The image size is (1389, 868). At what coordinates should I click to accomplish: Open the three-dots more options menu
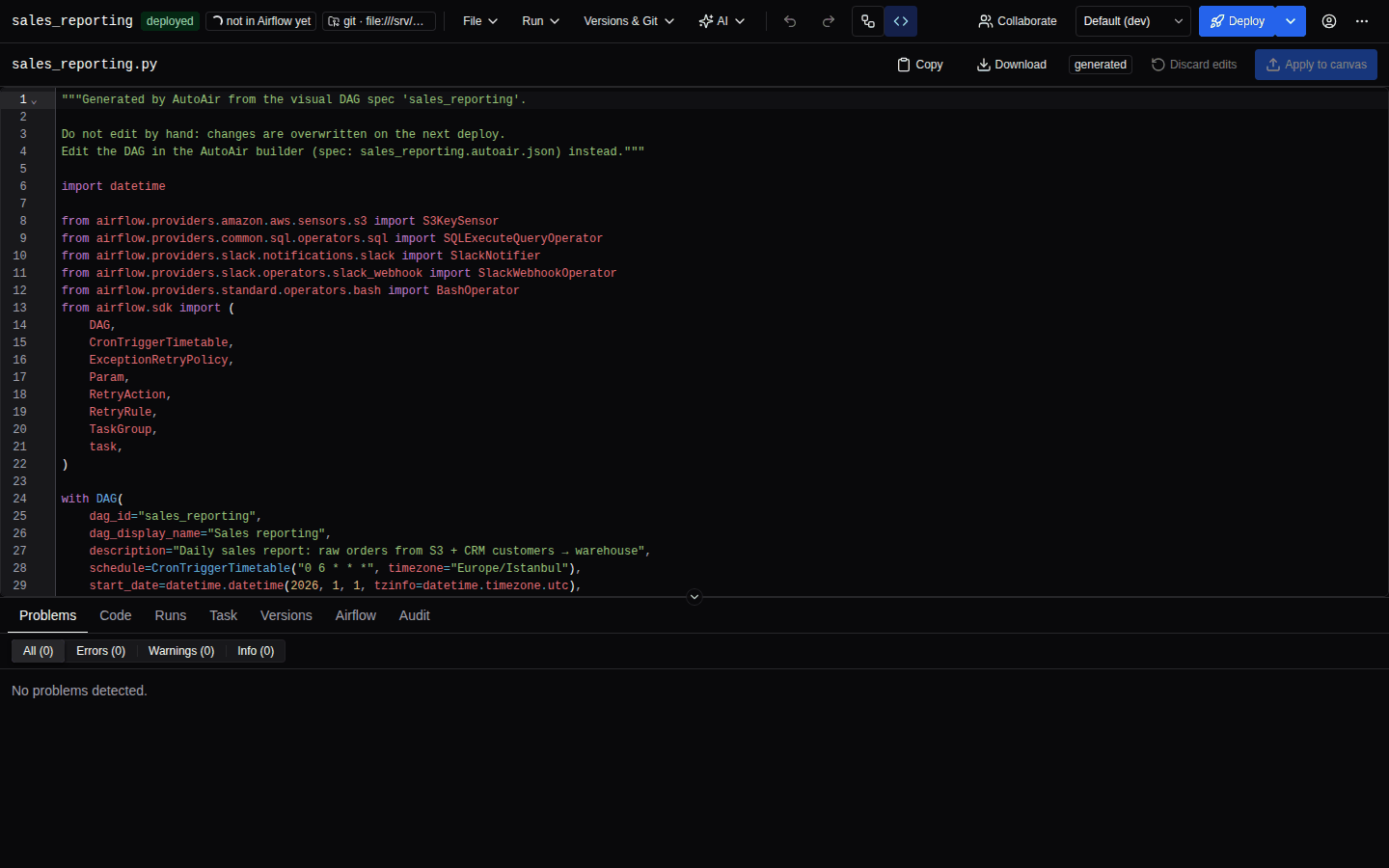[x=1362, y=21]
